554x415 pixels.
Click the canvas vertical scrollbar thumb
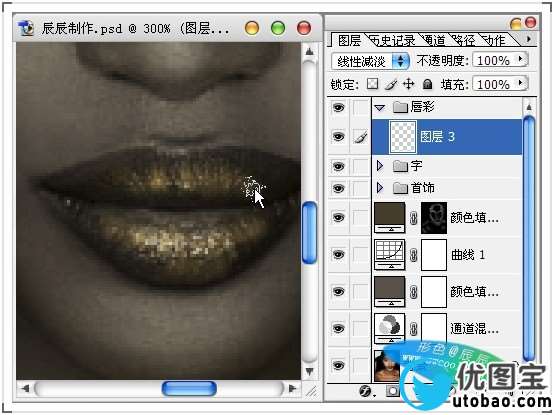[x=310, y=232]
